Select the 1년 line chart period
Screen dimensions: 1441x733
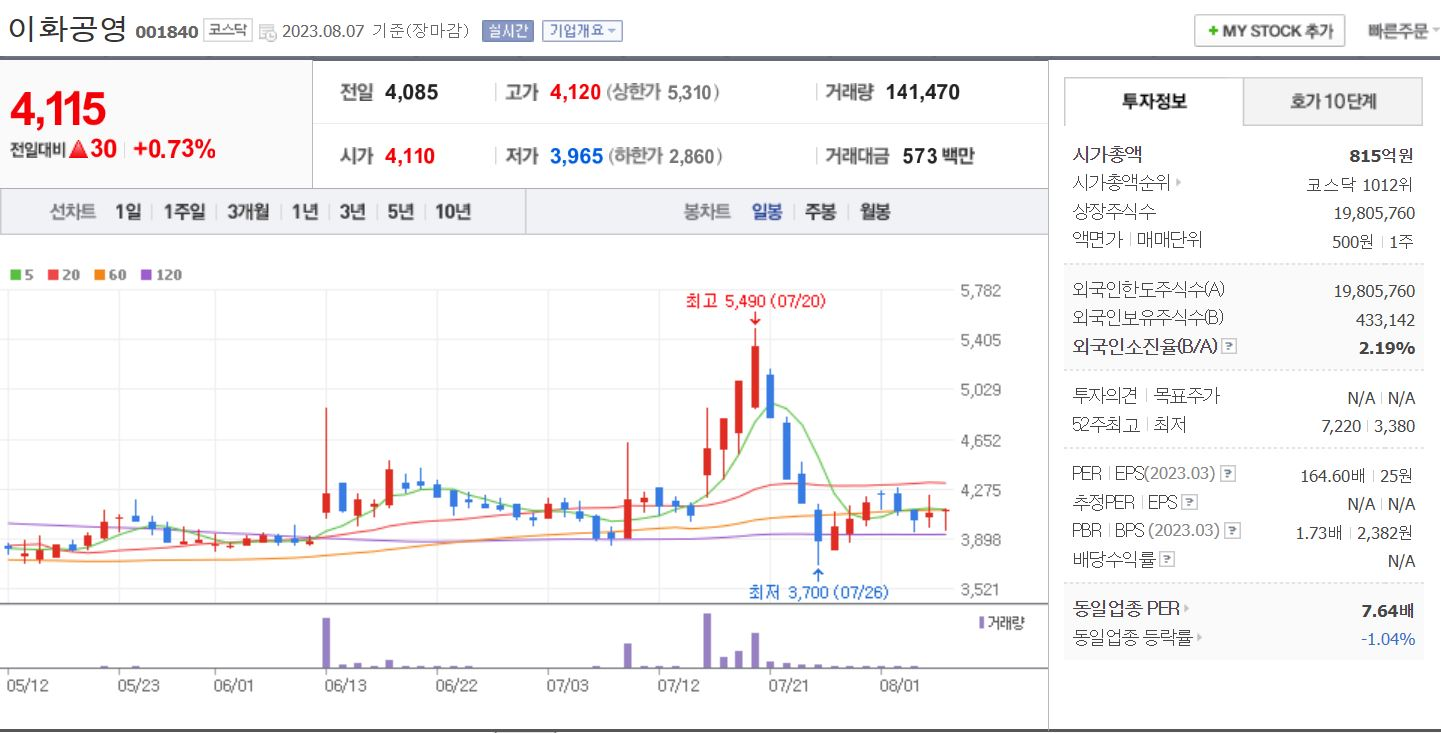[x=305, y=212]
